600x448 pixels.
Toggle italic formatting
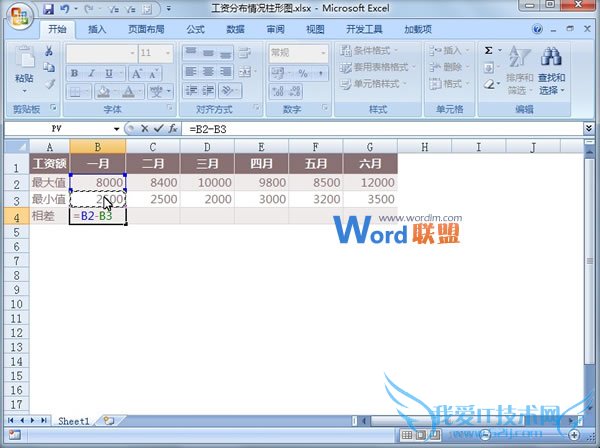point(91,73)
